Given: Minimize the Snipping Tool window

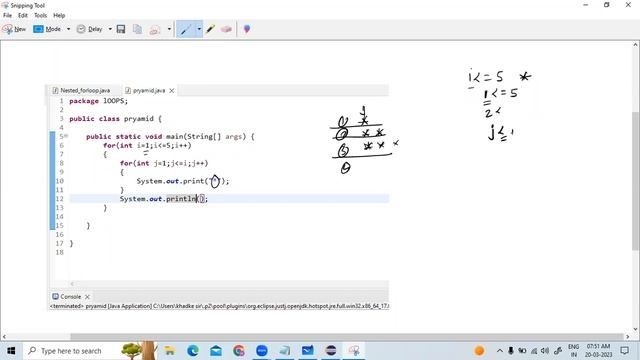Looking at the screenshot, I should click(586, 5).
